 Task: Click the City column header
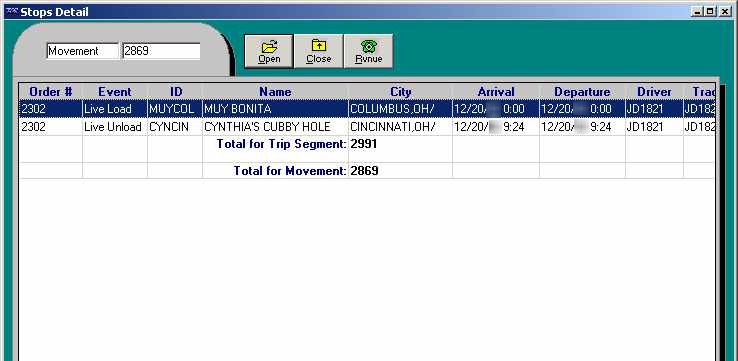(x=401, y=91)
